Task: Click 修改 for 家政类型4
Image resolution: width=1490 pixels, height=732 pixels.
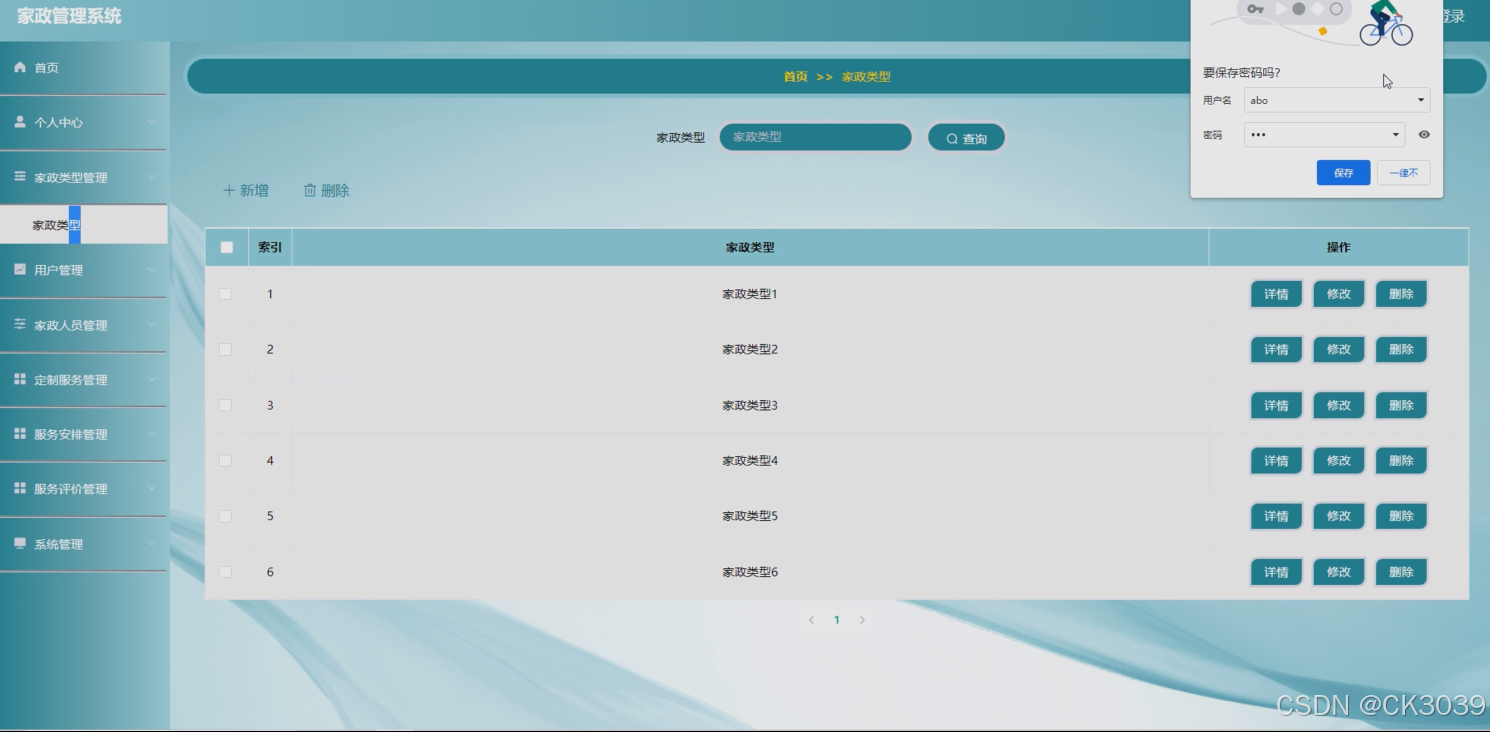Action: coord(1338,461)
